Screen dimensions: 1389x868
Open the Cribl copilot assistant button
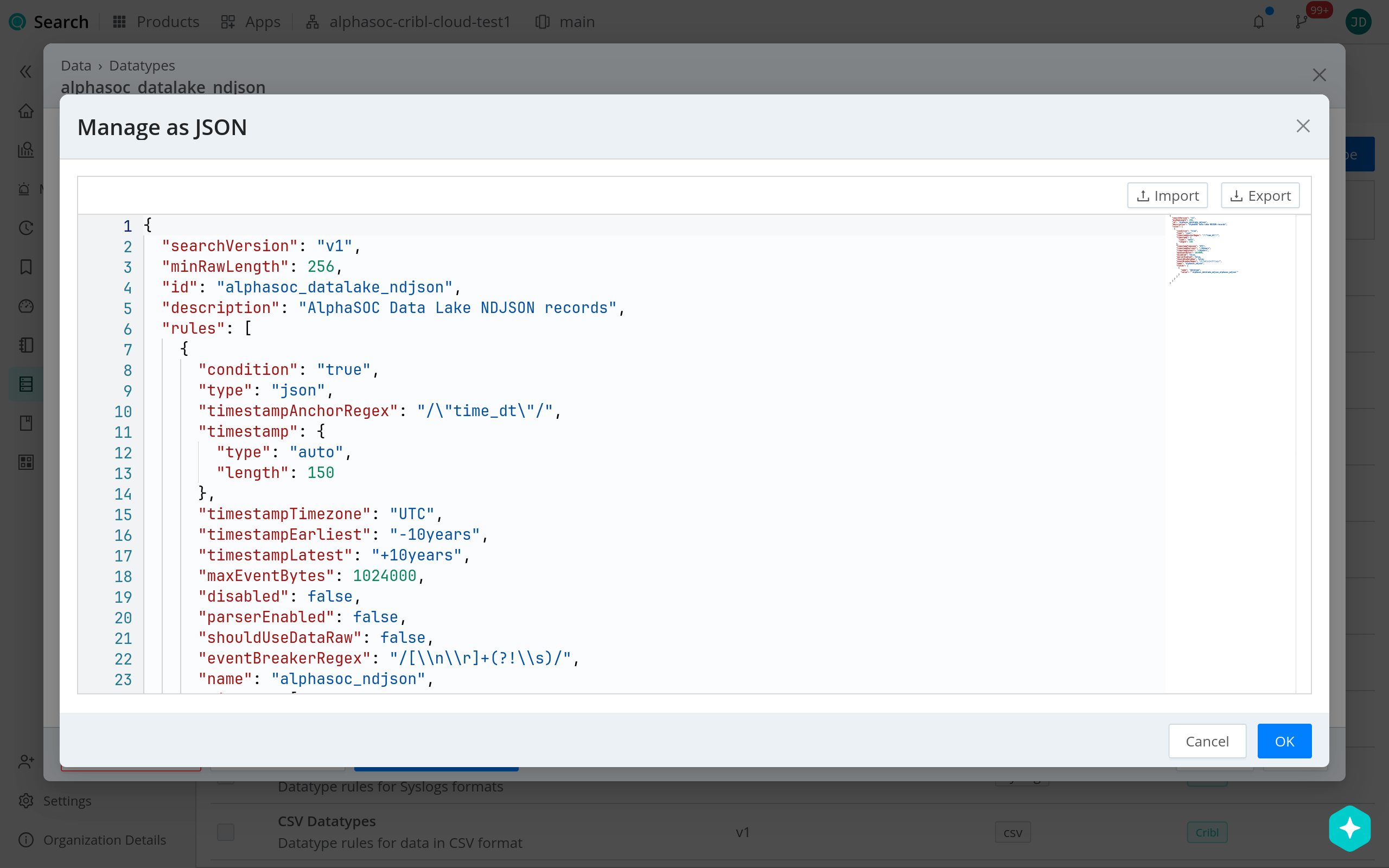[1349, 828]
